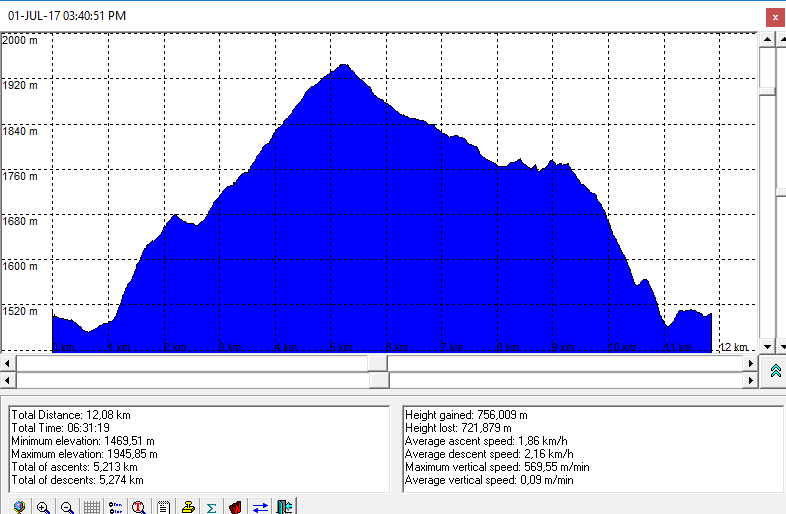
Task: Click the peak of the blue elevation profile
Action: [343, 66]
